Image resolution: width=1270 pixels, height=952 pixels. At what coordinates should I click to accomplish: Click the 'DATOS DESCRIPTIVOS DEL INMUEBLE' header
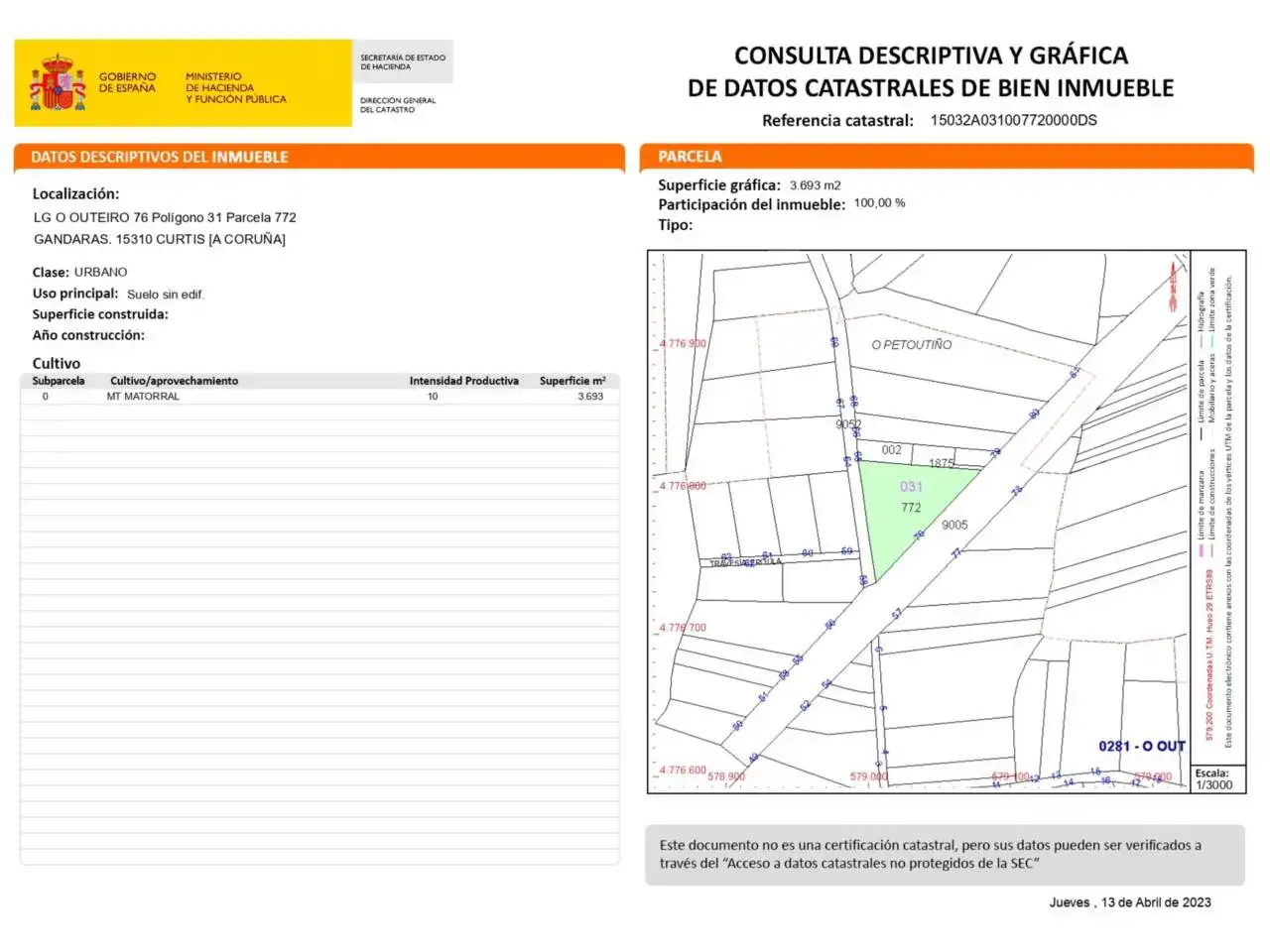coord(160,157)
